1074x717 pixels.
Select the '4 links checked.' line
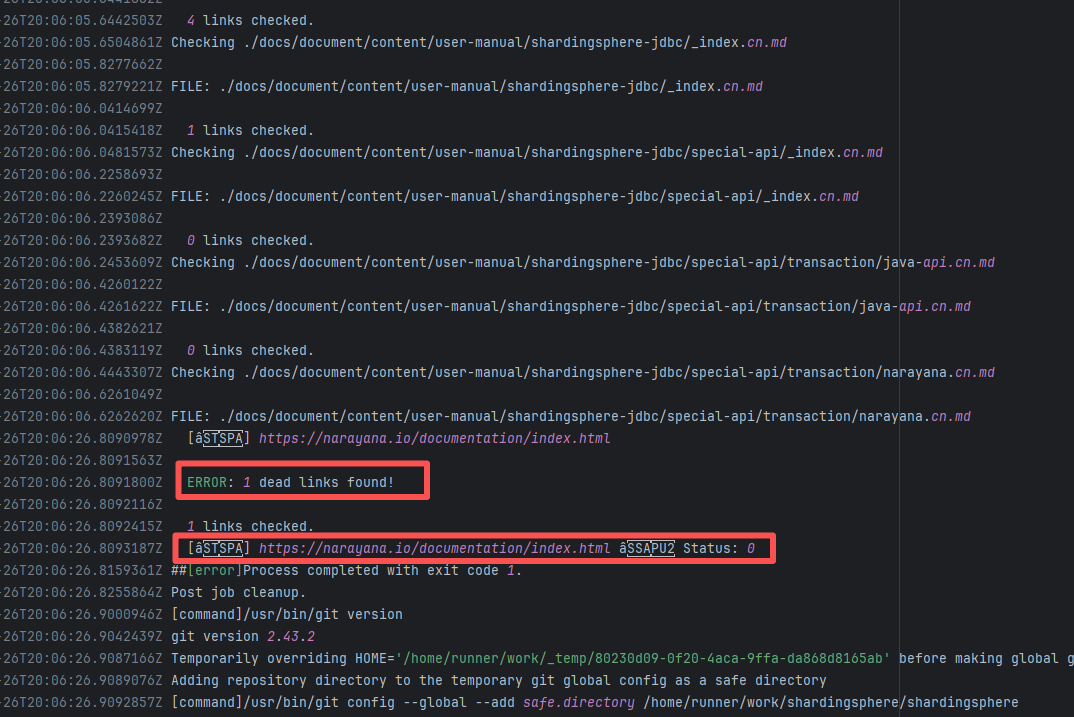click(x=250, y=20)
